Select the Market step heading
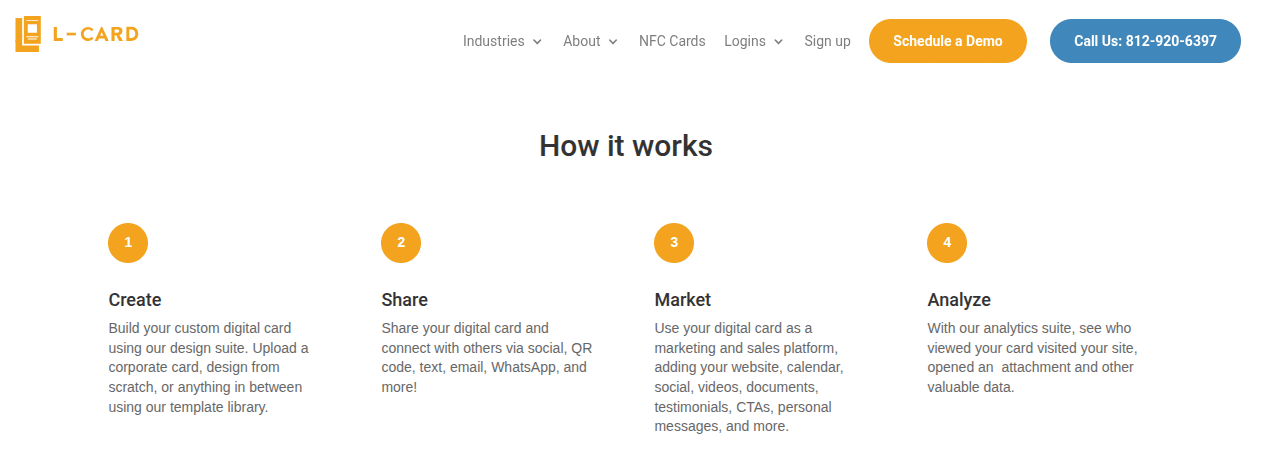1264x475 pixels. tap(683, 300)
